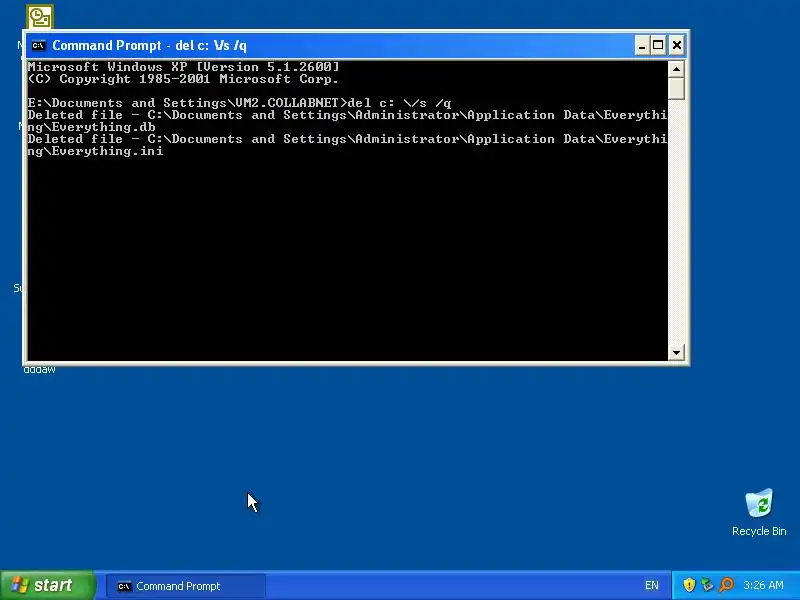Click the console scrollbar up arrow
This screenshot has width=800, height=600.
676,69
